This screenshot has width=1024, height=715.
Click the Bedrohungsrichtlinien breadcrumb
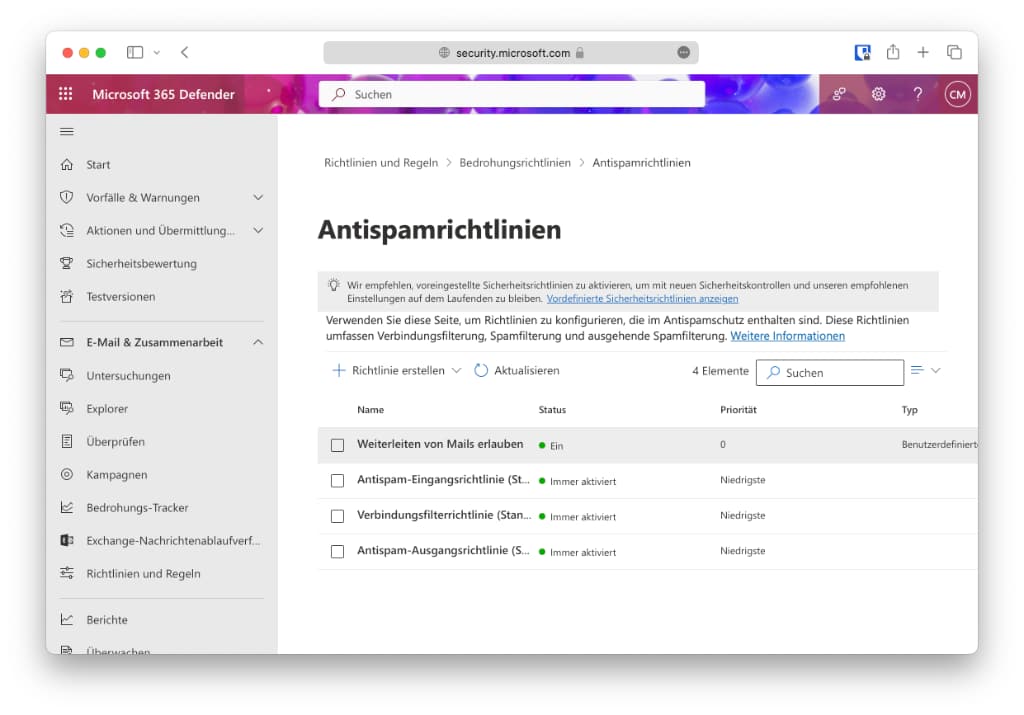click(x=515, y=163)
